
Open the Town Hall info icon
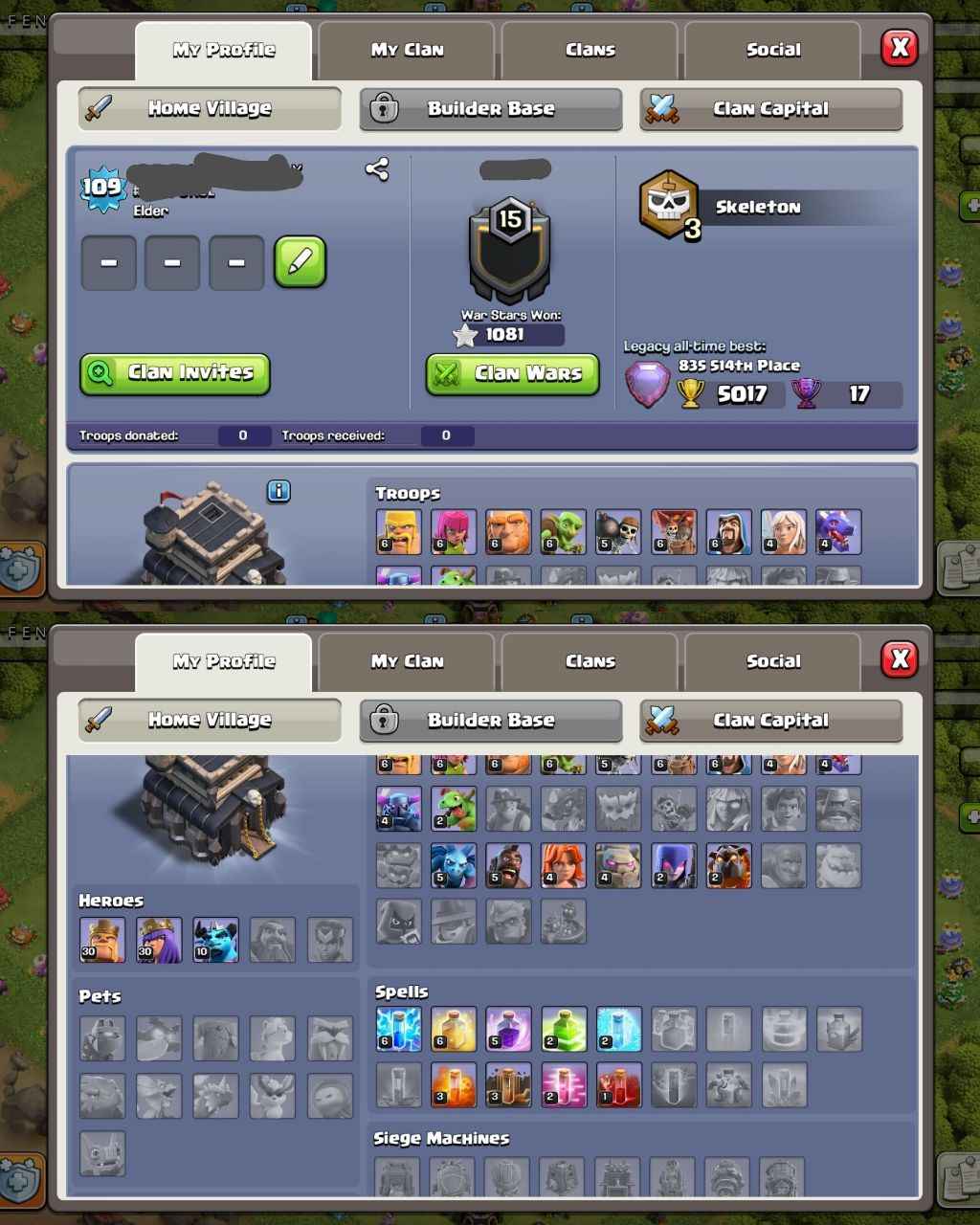tap(278, 491)
